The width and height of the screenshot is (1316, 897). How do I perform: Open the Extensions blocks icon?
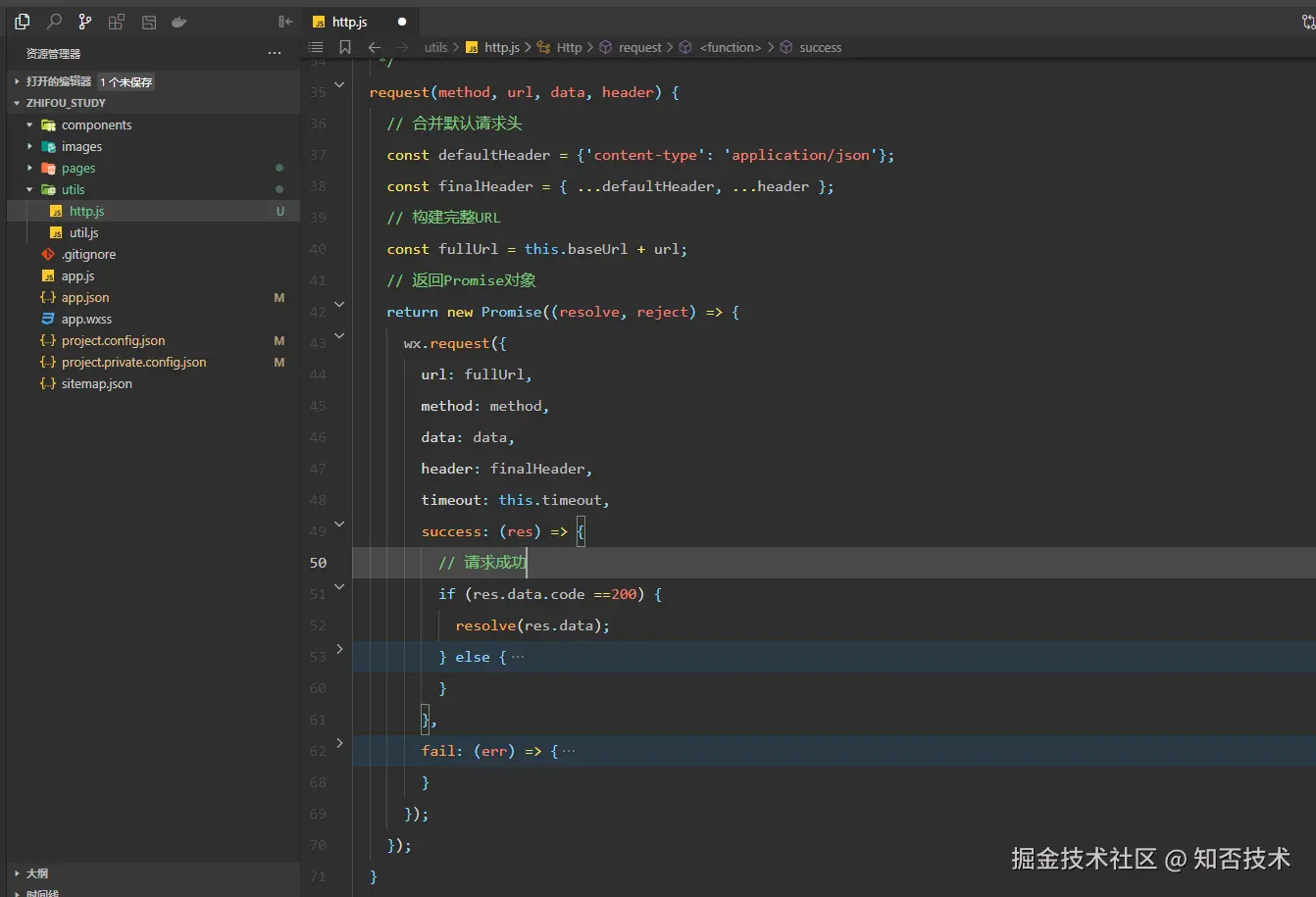117,22
